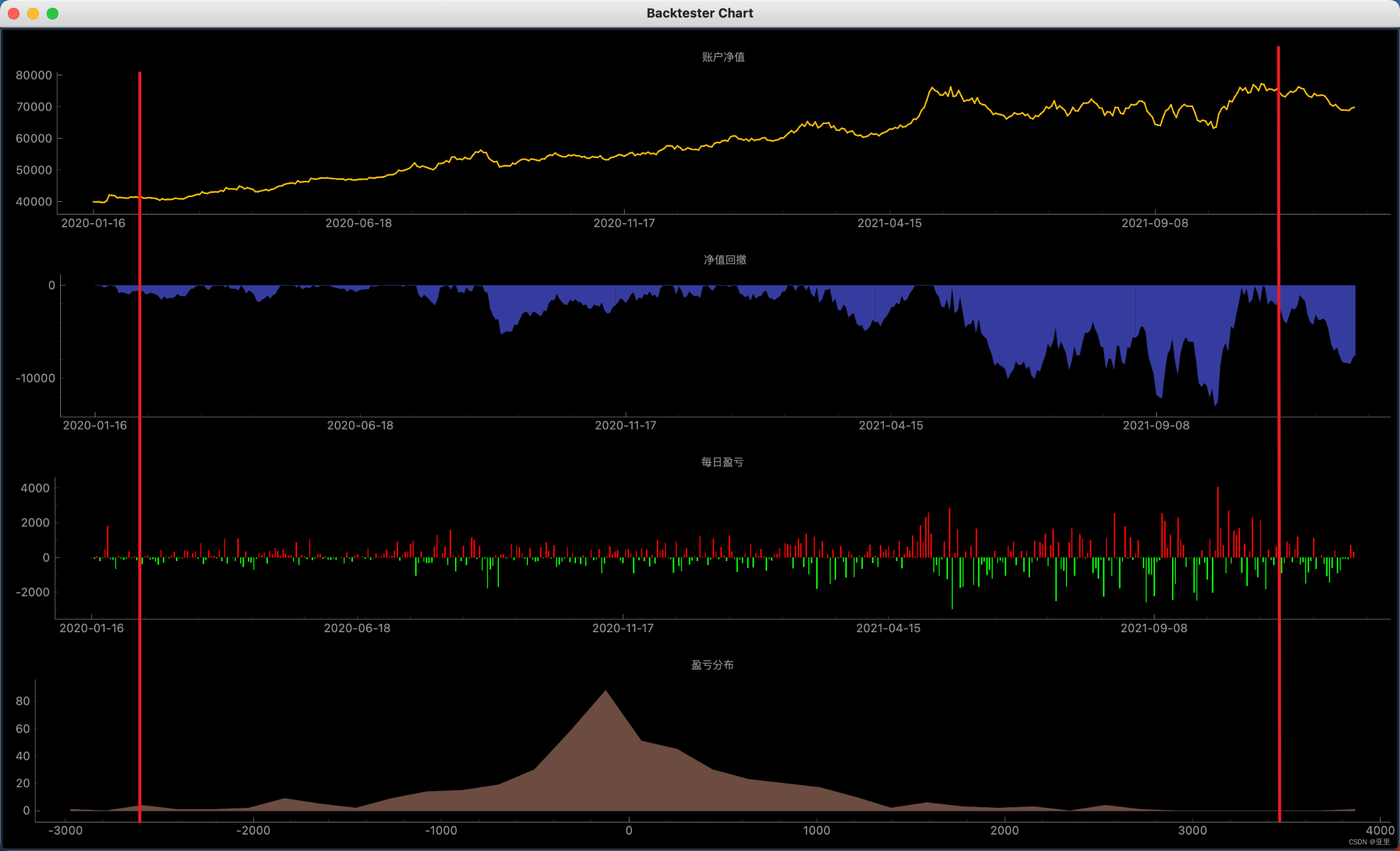Click the yellow minimize window button
This screenshot has width=1400, height=851.
tap(33, 13)
